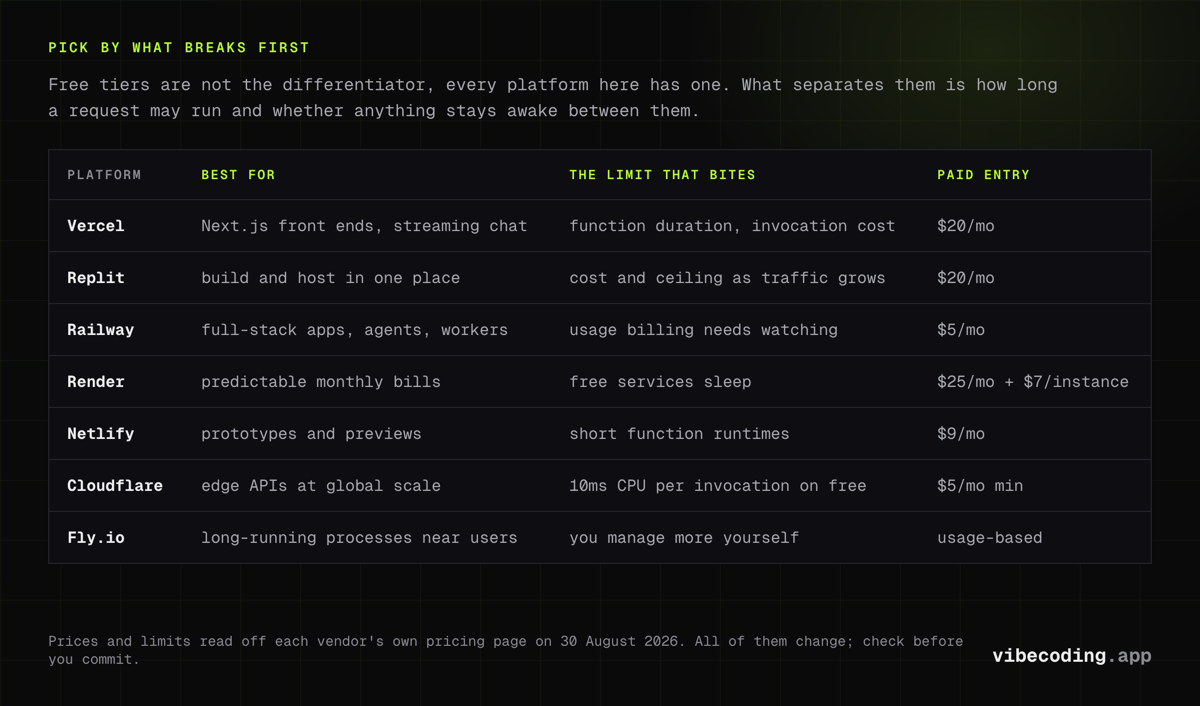Click THE LIMIT THAT BITES header
This screenshot has height=706, width=1200.
662,175
